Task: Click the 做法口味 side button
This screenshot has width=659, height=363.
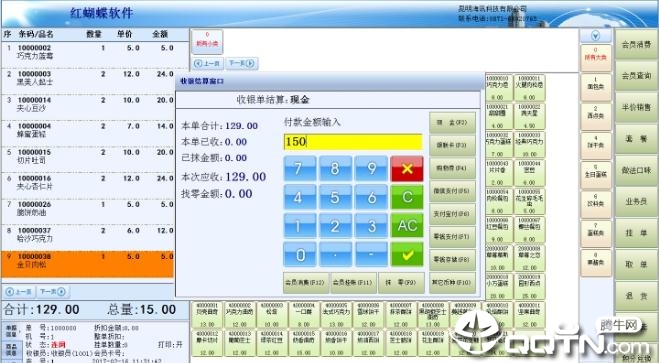Action: (x=636, y=170)
